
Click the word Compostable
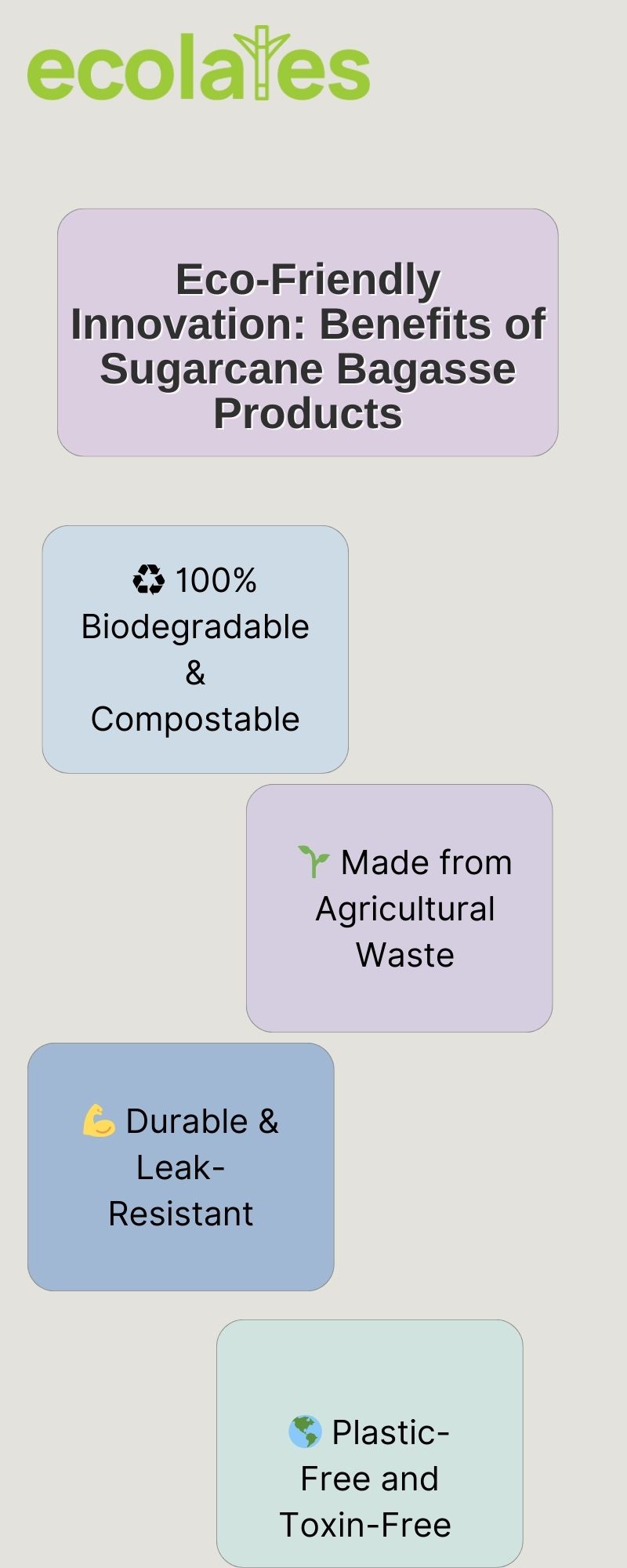(195, 720)
